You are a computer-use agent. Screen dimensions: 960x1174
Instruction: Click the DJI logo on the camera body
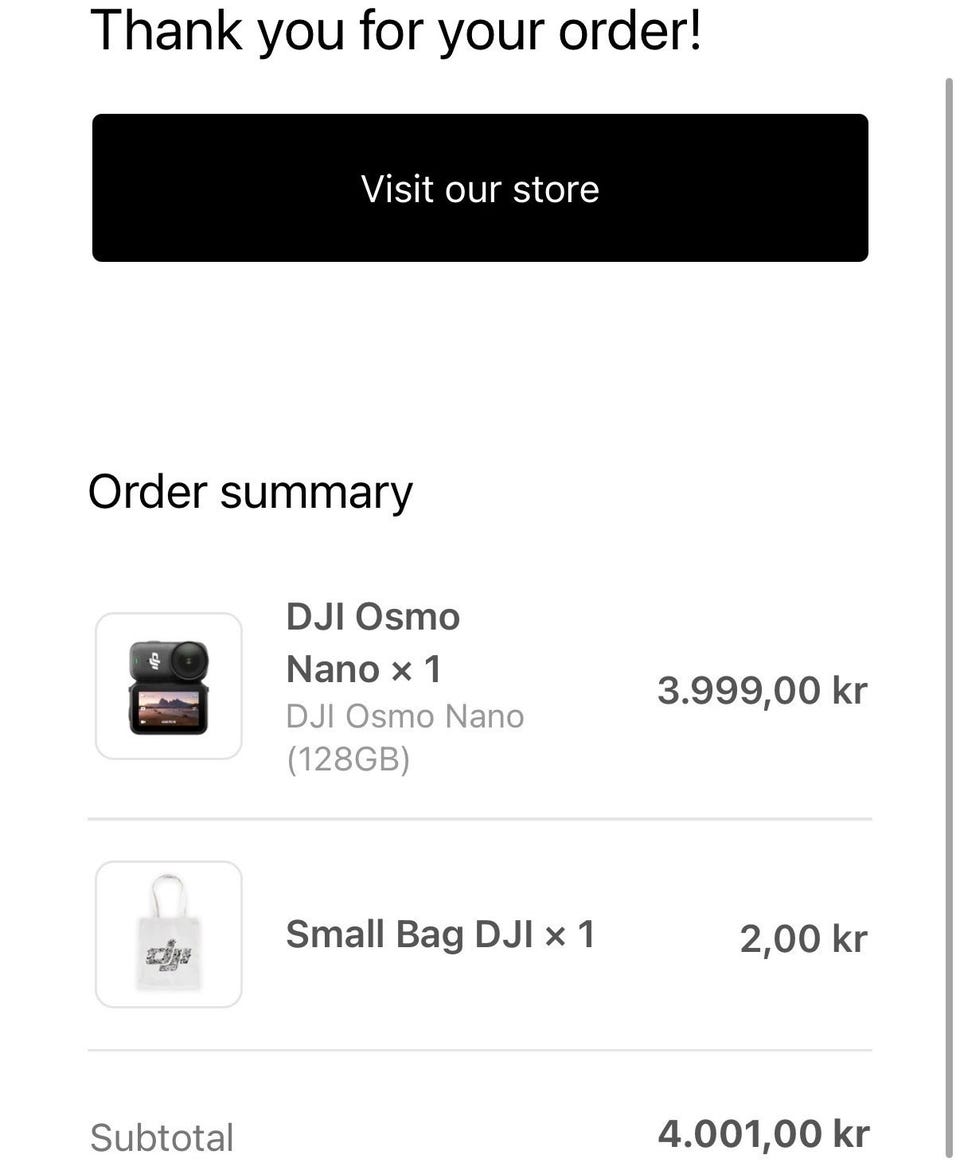click(155, 661)
